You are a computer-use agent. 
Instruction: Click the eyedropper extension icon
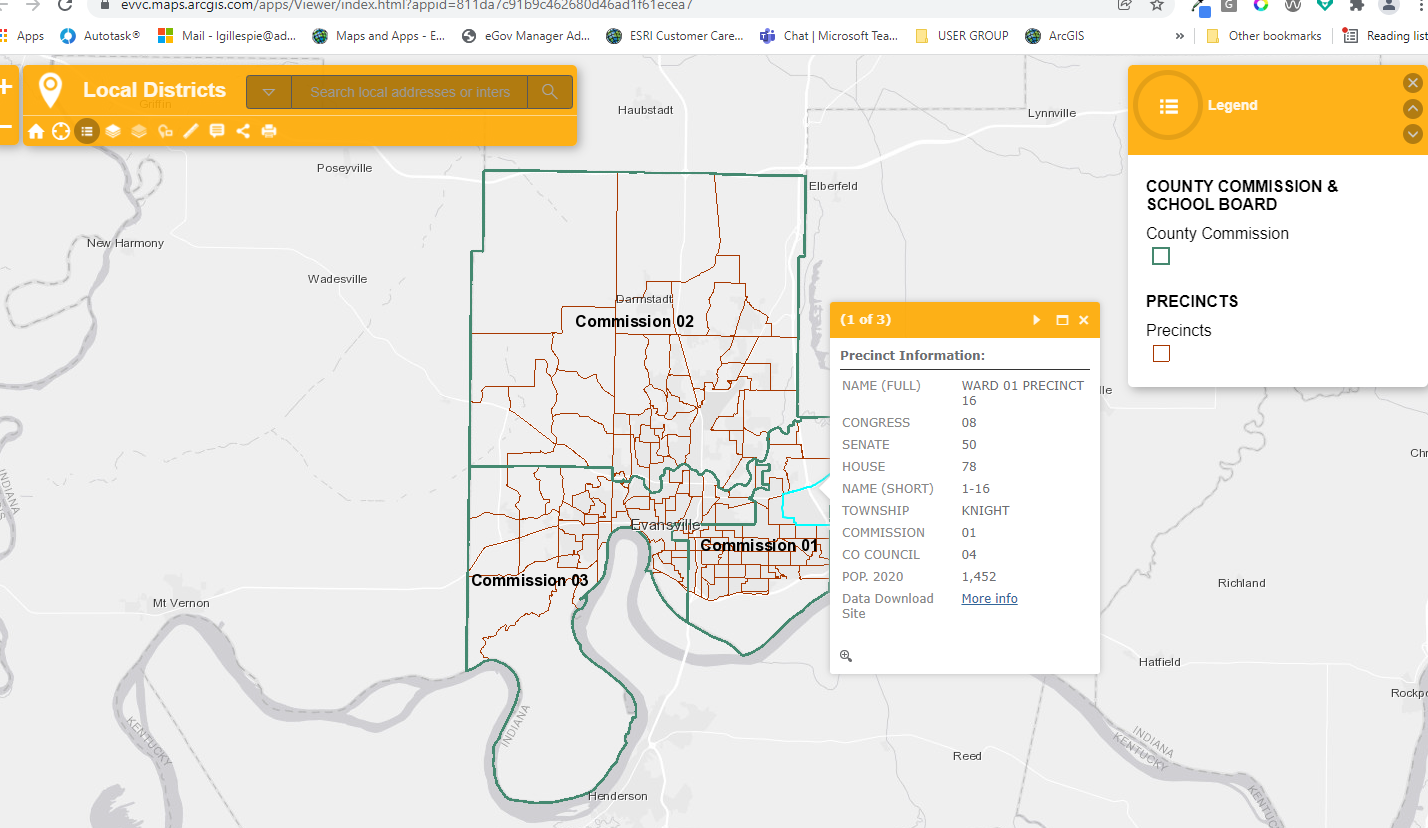tap(1199, 6)
